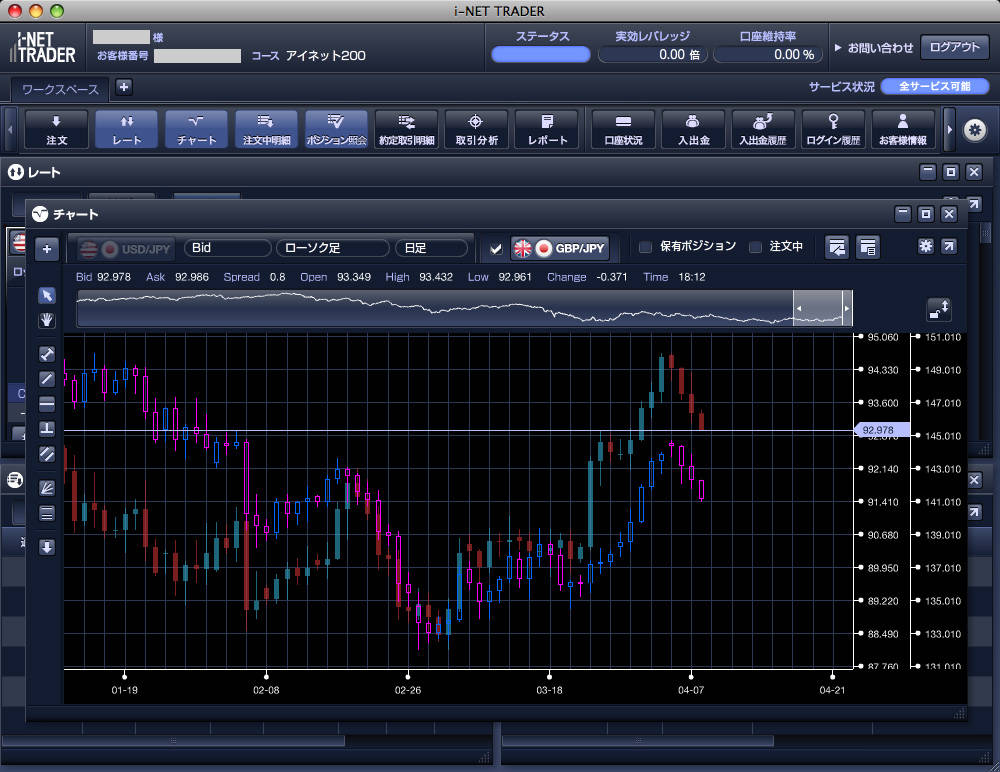This screenshot has height=772, width=1000.
Task: Click the 実効レバレッジ 0.00 倍 field
Action: (x=652, y=55)
